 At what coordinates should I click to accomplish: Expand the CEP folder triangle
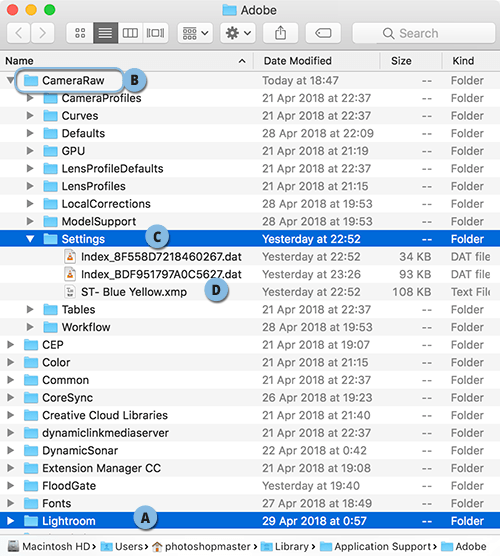coord(11,345)
